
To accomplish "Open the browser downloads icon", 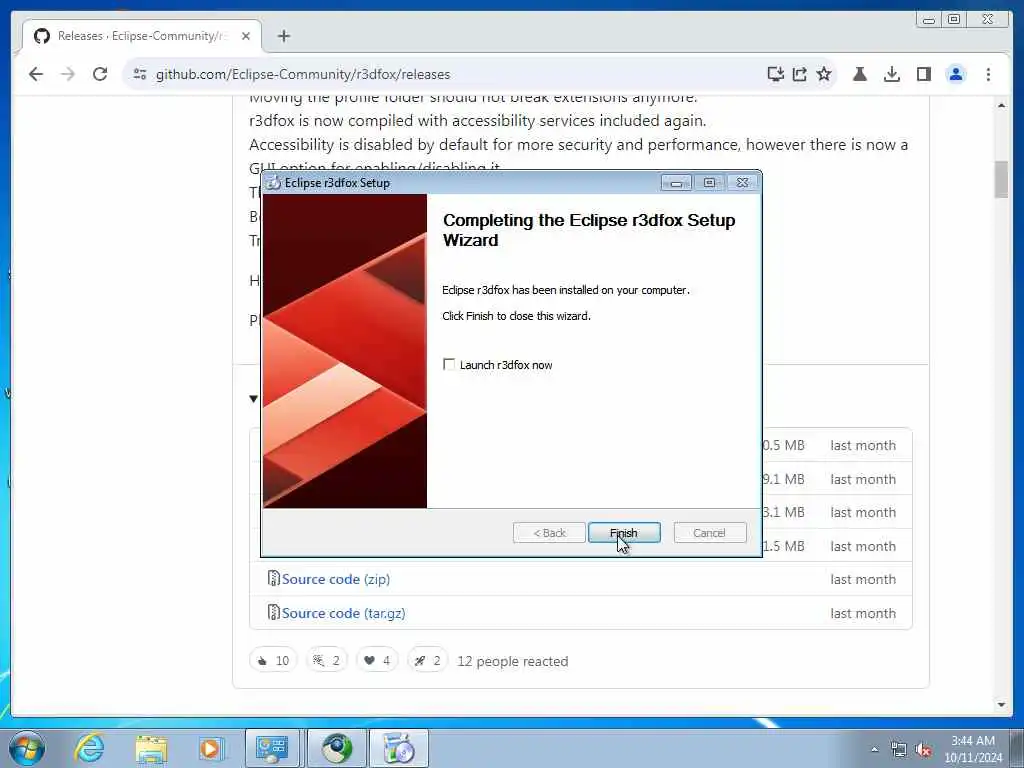I will click(891, 74).
